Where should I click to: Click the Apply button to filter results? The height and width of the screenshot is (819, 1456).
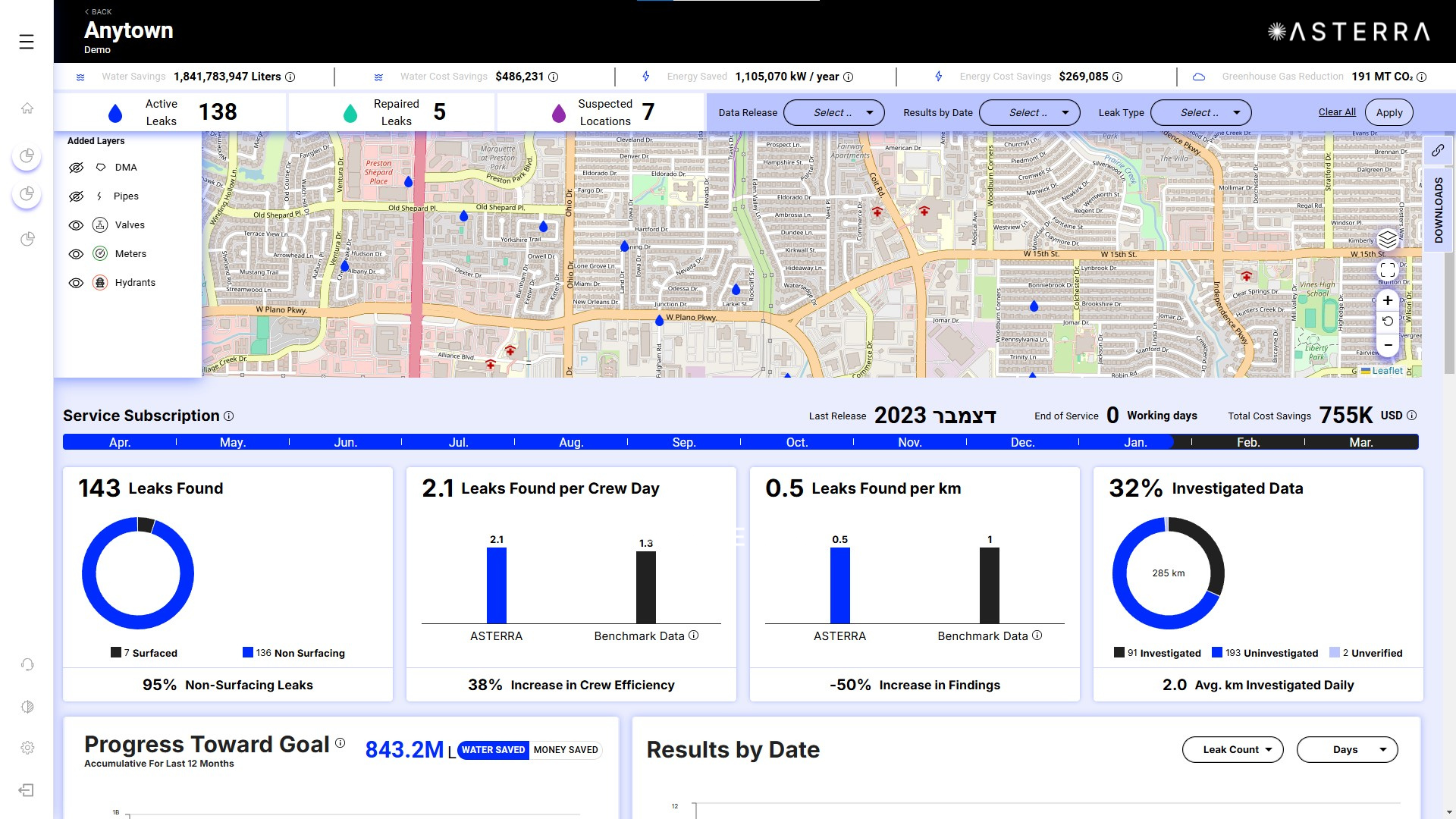tap(1390, 112)
